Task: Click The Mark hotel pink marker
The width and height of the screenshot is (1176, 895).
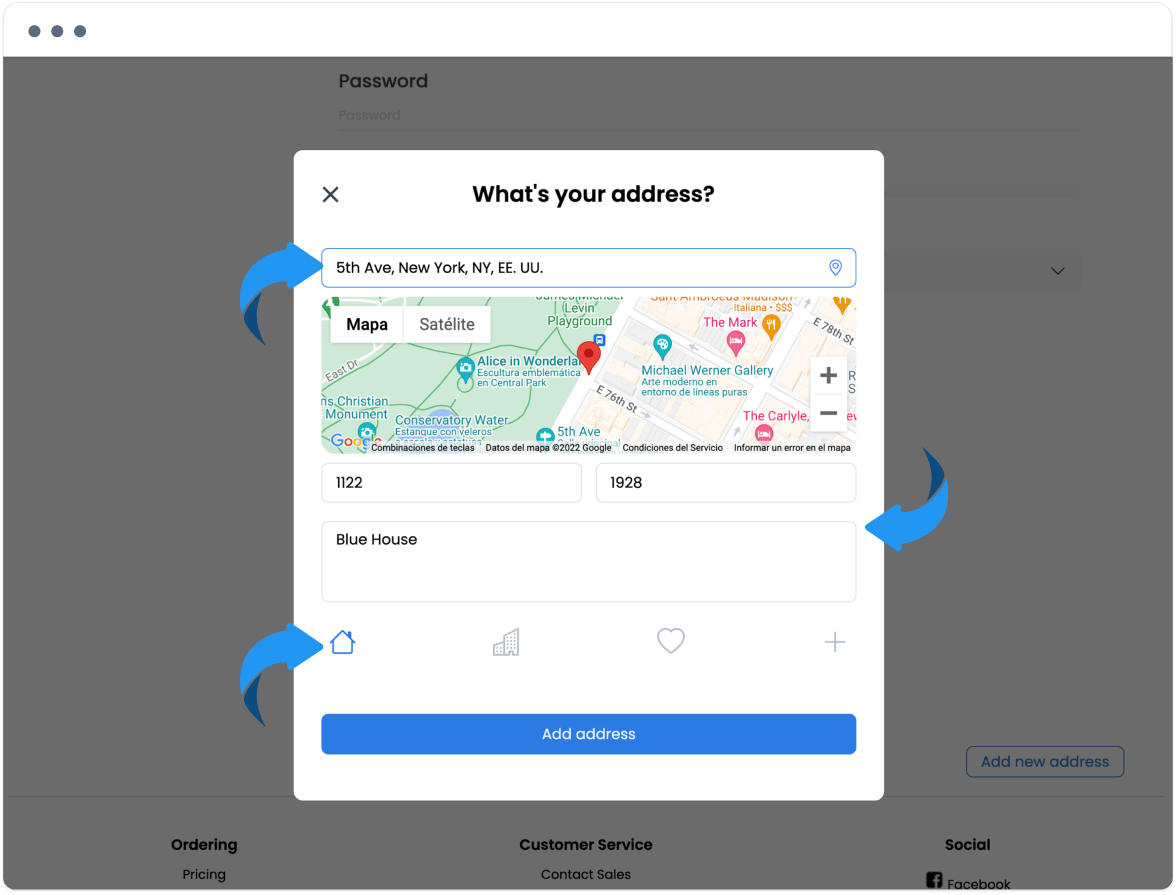Action: 735,344
